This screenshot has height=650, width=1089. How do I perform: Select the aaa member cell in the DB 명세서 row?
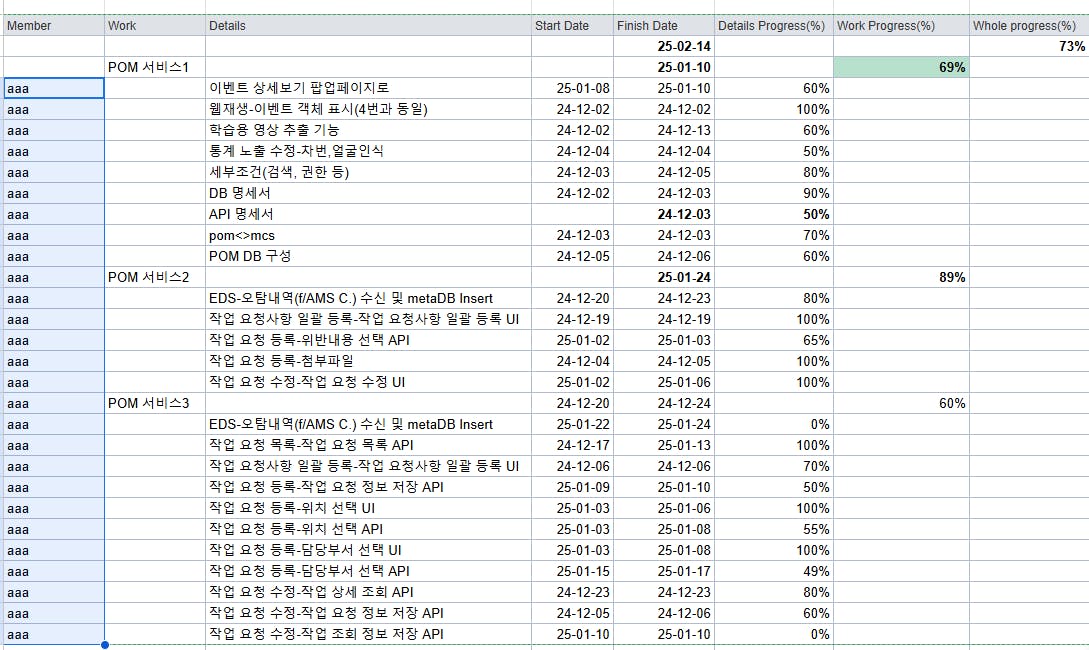click(53, 193)
